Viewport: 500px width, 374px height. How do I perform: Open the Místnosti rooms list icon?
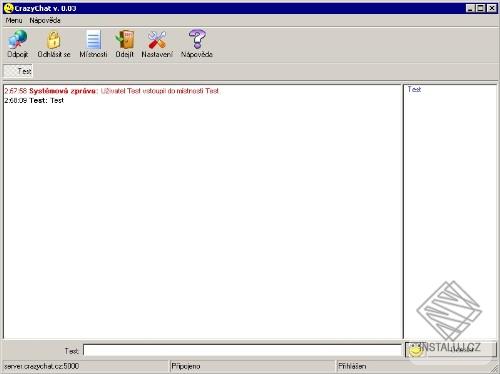pos(93,39)
